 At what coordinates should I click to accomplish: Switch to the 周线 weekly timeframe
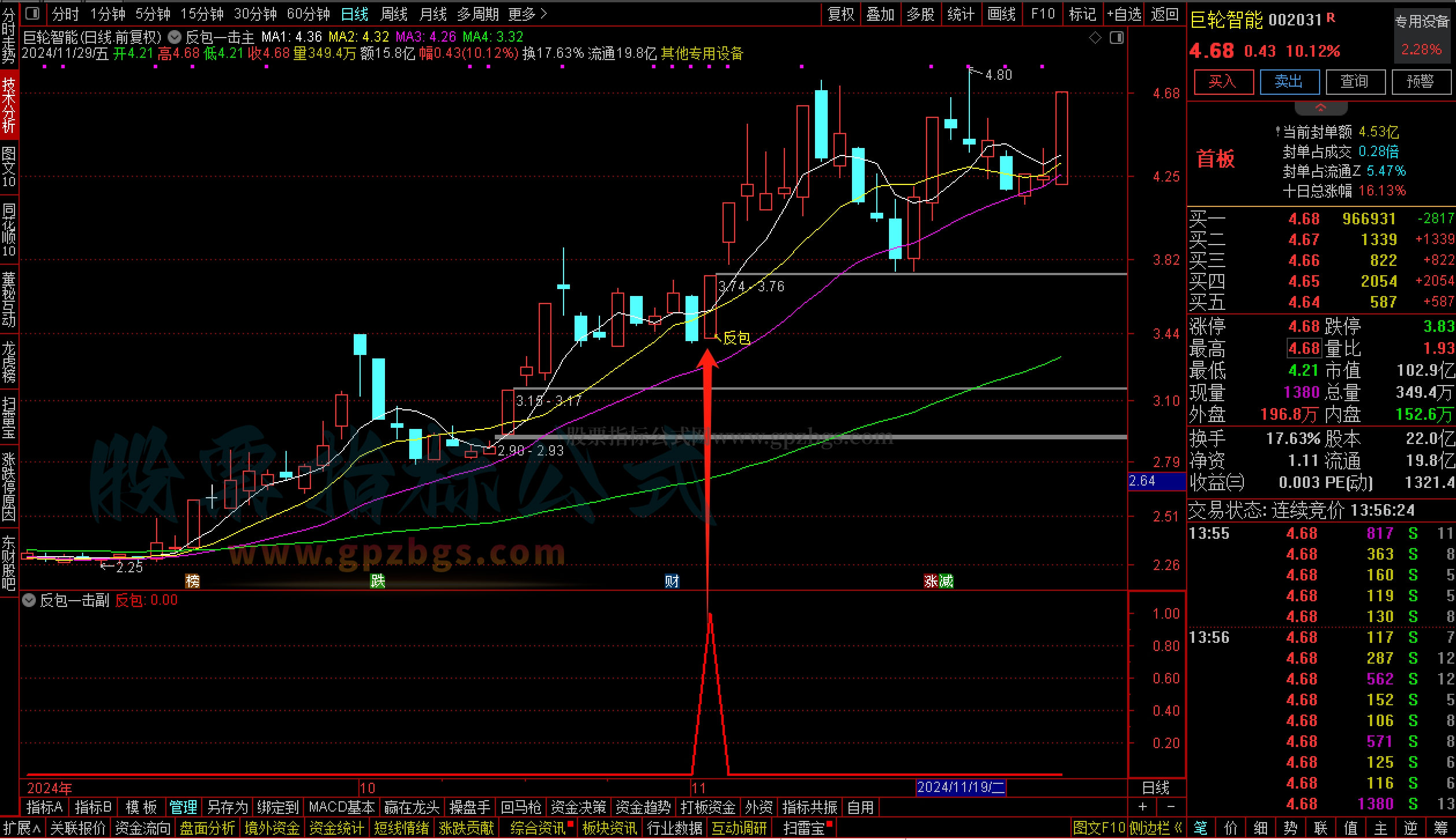pyautogui.click(x=394, y=13)
